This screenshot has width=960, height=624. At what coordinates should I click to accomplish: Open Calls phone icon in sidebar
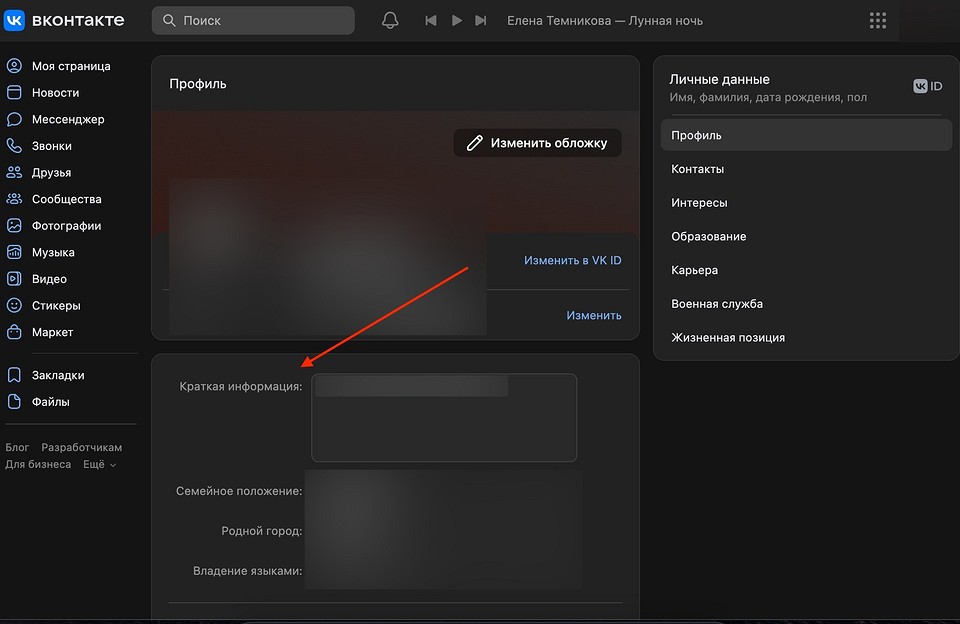point(14,146)
